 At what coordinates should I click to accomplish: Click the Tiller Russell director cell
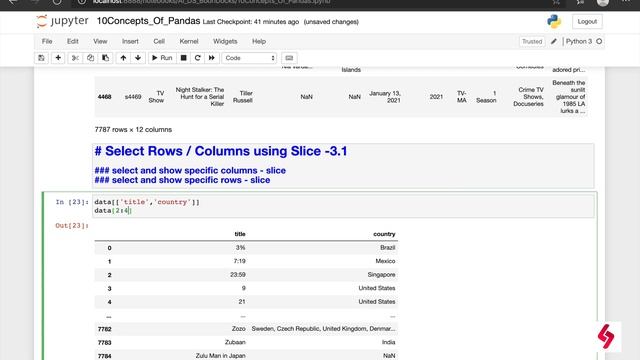pos(243,97)
